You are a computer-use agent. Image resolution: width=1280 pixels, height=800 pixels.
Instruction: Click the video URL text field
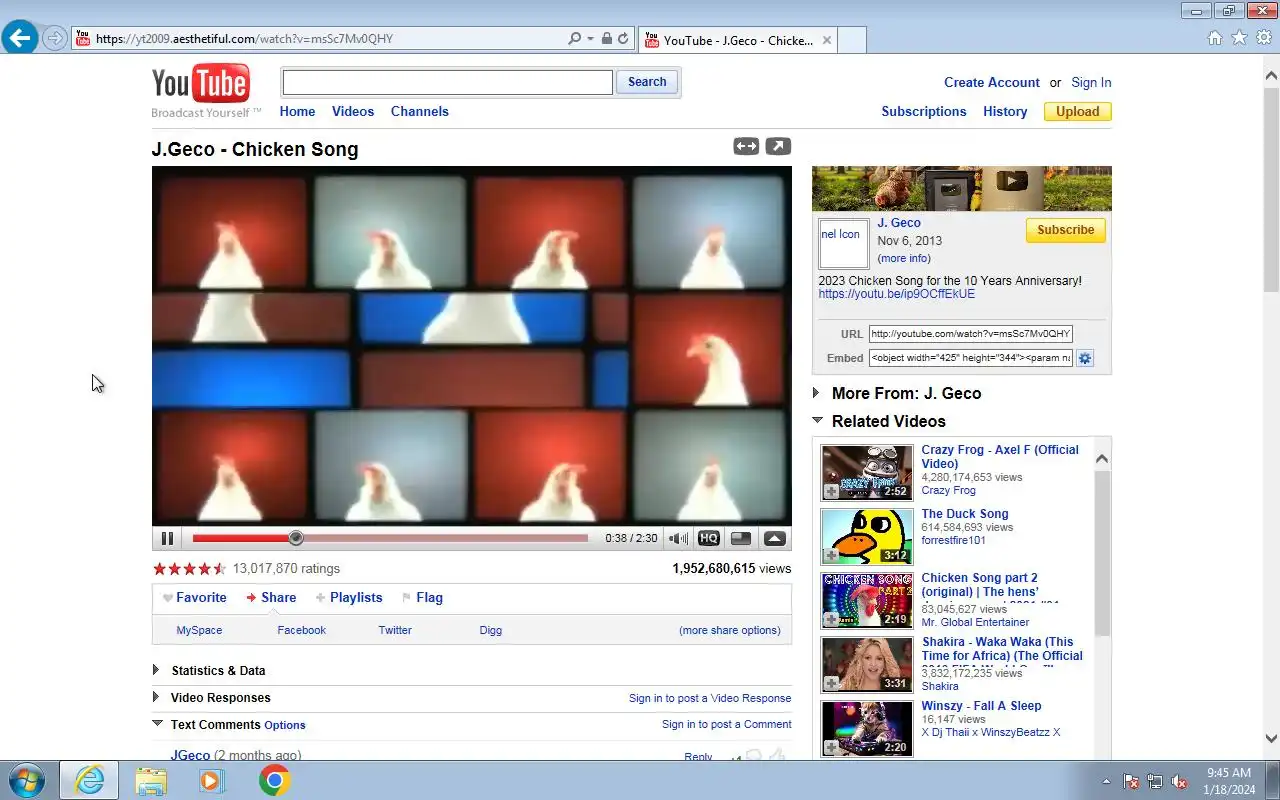pyautogui.click(x=970, y=334)
